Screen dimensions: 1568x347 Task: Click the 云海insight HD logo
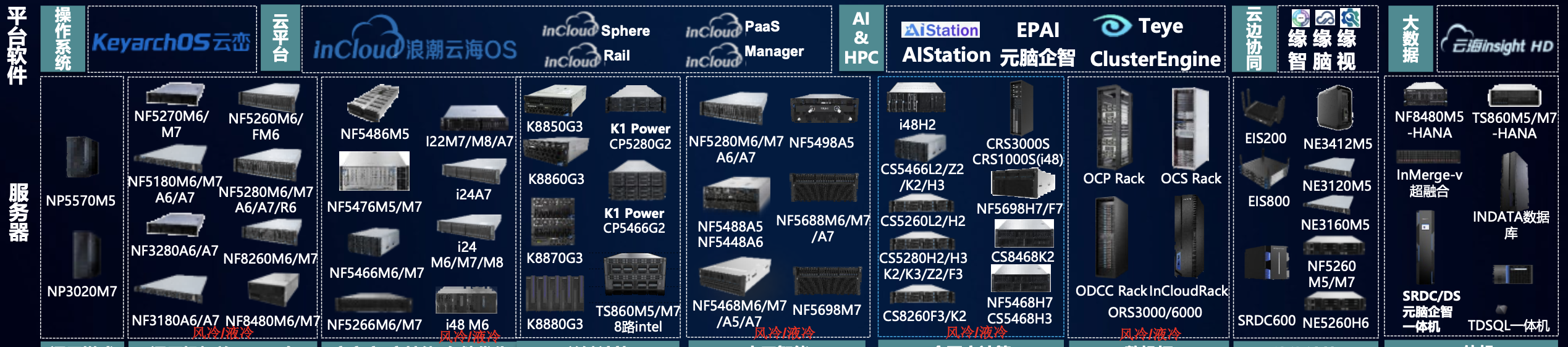click(x=1497, y=40)
